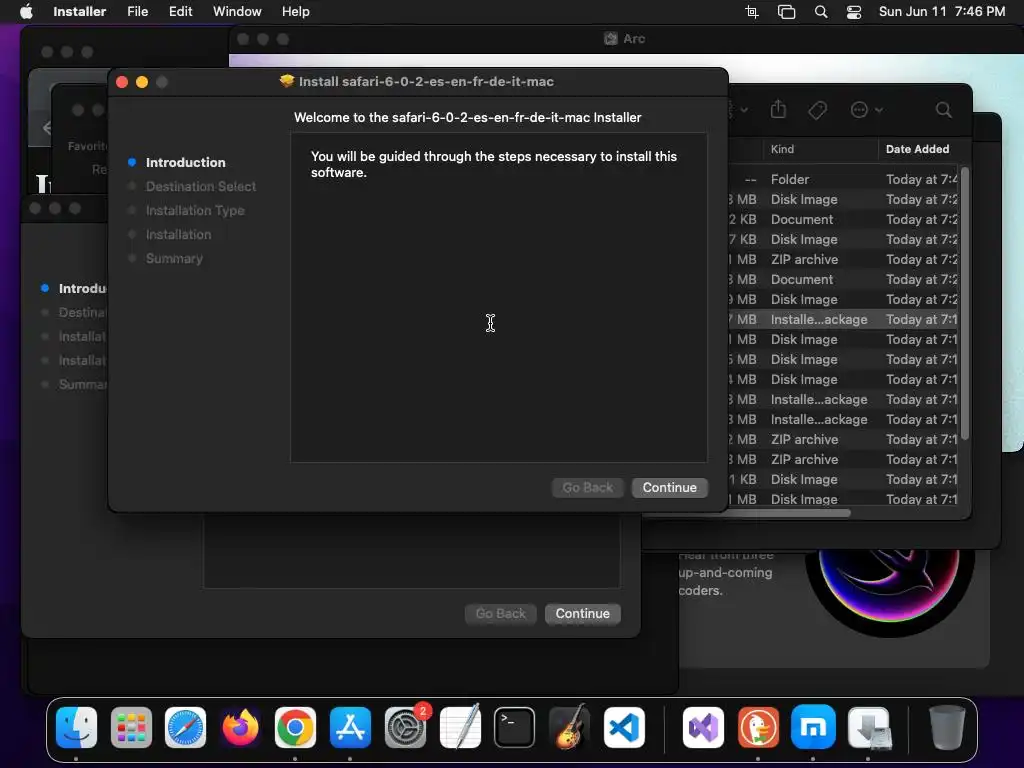Click the Finder window search icon
The height and width of the screenshot is (768, 1024).
coord(943,110)
